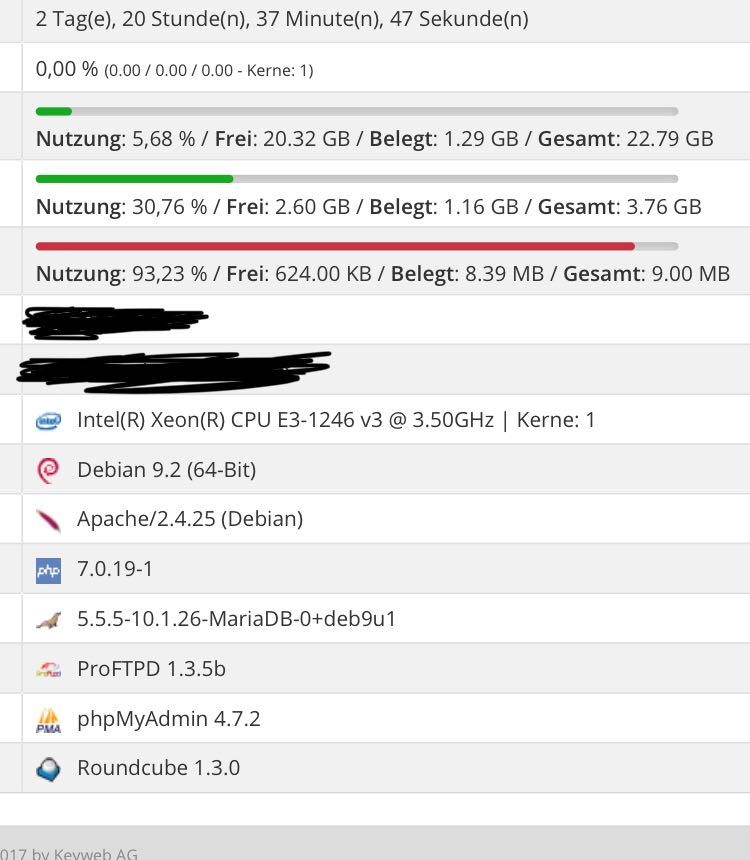Click the Debian swirl logo icon

click(48, 470)
